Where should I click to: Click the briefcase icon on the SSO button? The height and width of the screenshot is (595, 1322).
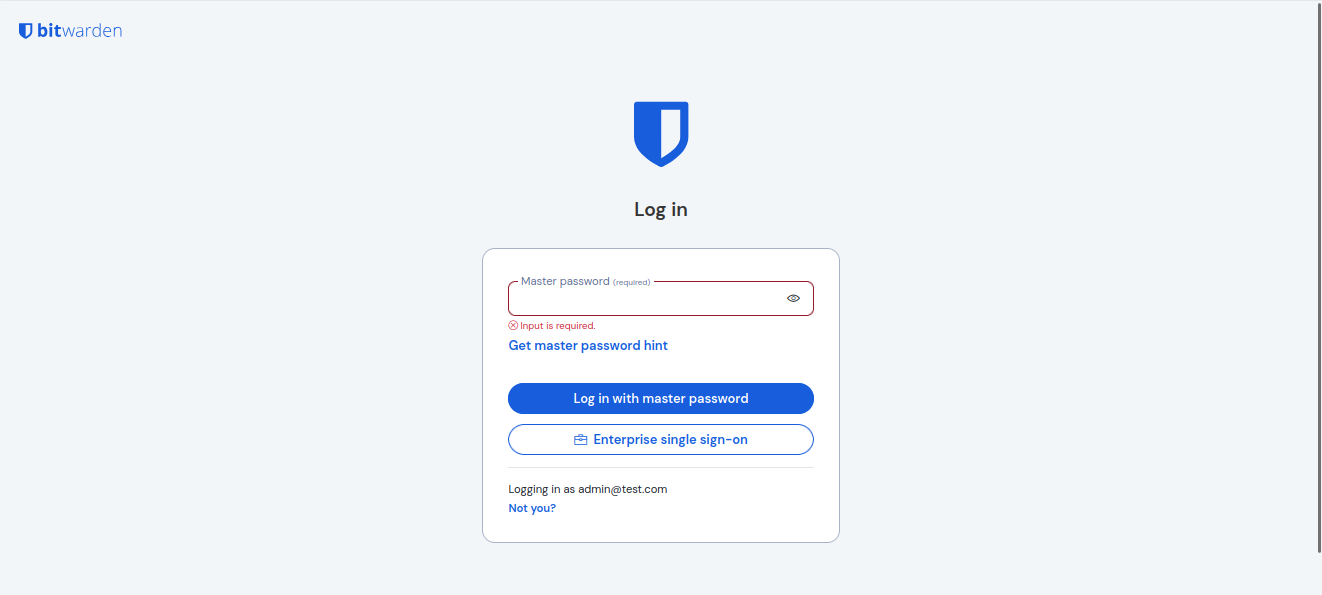(580, 440)
